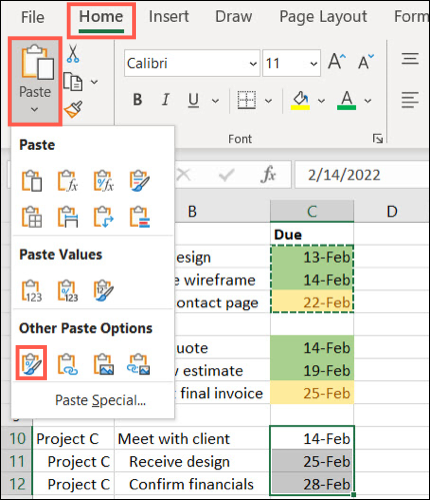Switch to the Draw tab

(234, 16)
